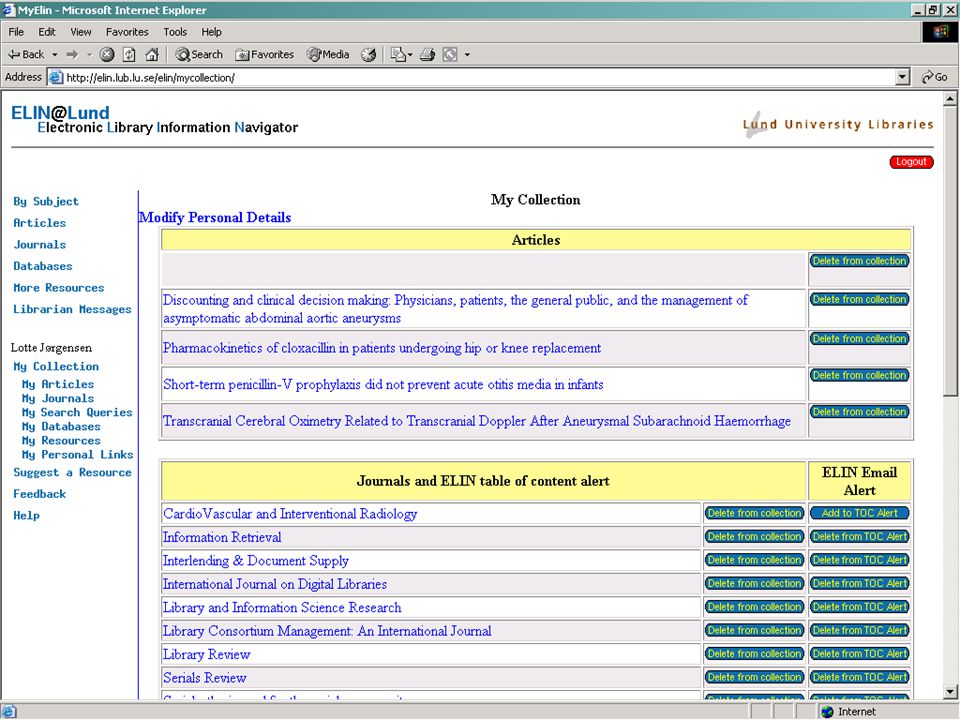Delete Discounting and clinical decision article
Viewport: 960px width, 720px height.
860,299
